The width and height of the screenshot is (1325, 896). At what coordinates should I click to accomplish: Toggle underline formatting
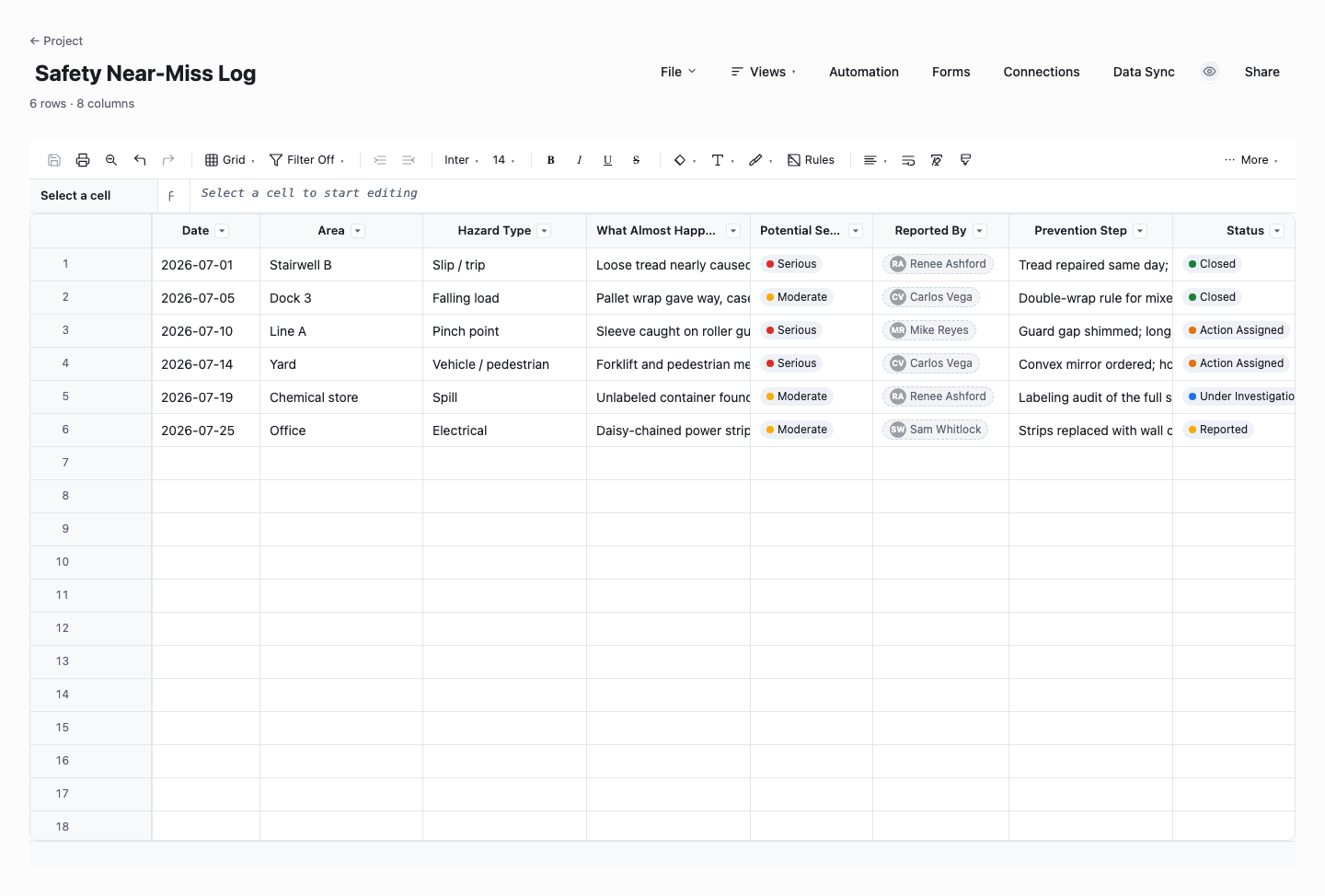click(x=608, y=160)
